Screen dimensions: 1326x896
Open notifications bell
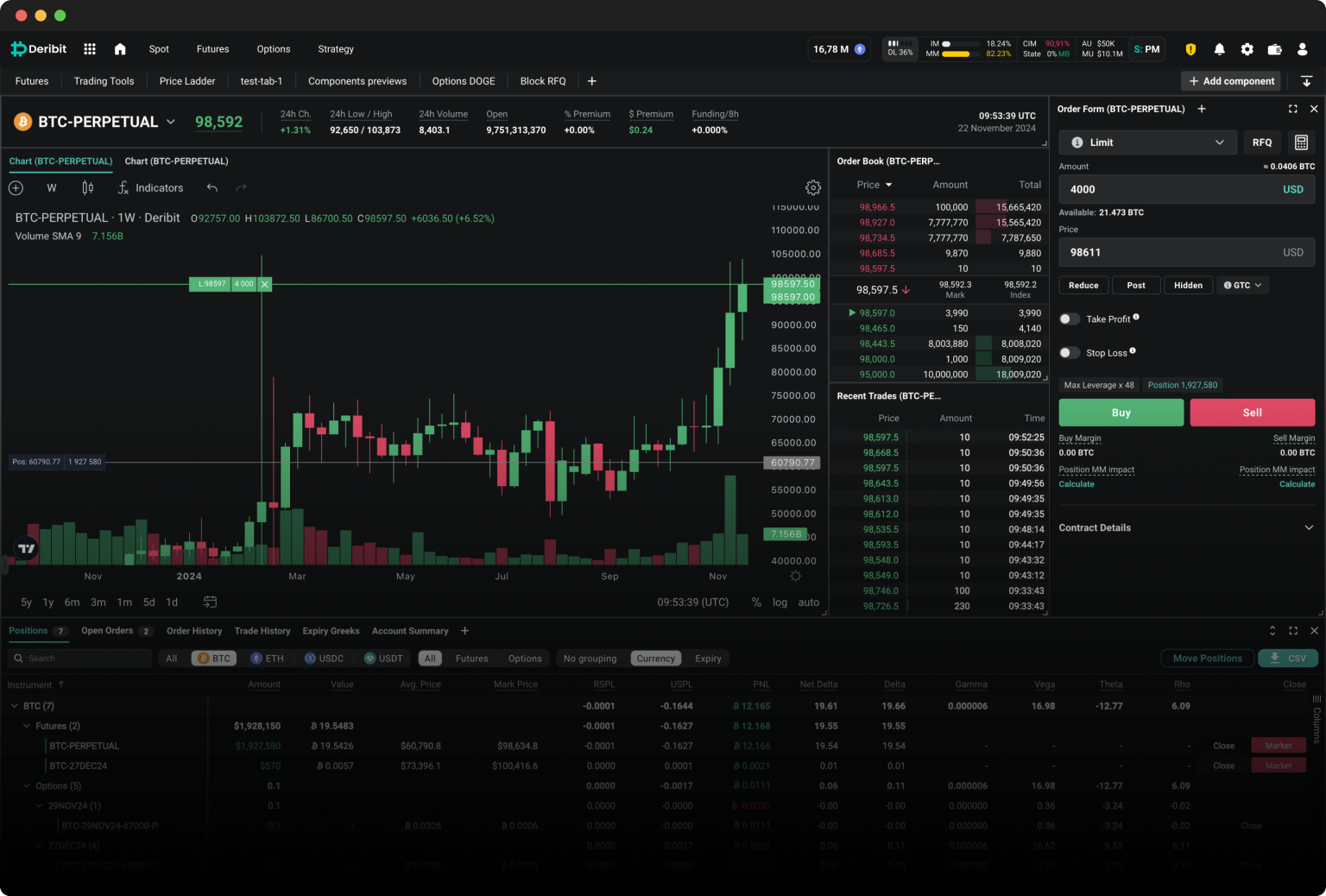pyautogui.click(x=1219, y=49)
